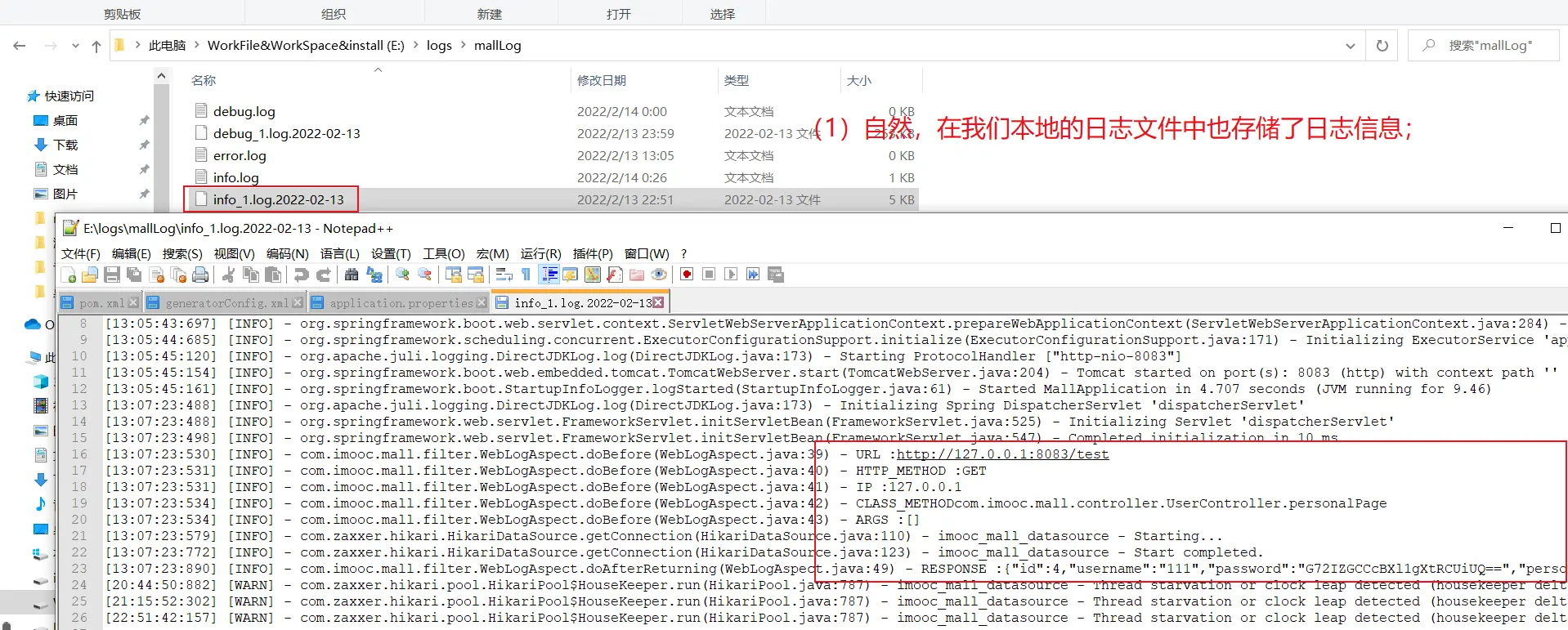Image resolution: width=1568 pixels, height=630 pixels.
Task: Click the Save All toolbar icon
Action: point(134,275)
